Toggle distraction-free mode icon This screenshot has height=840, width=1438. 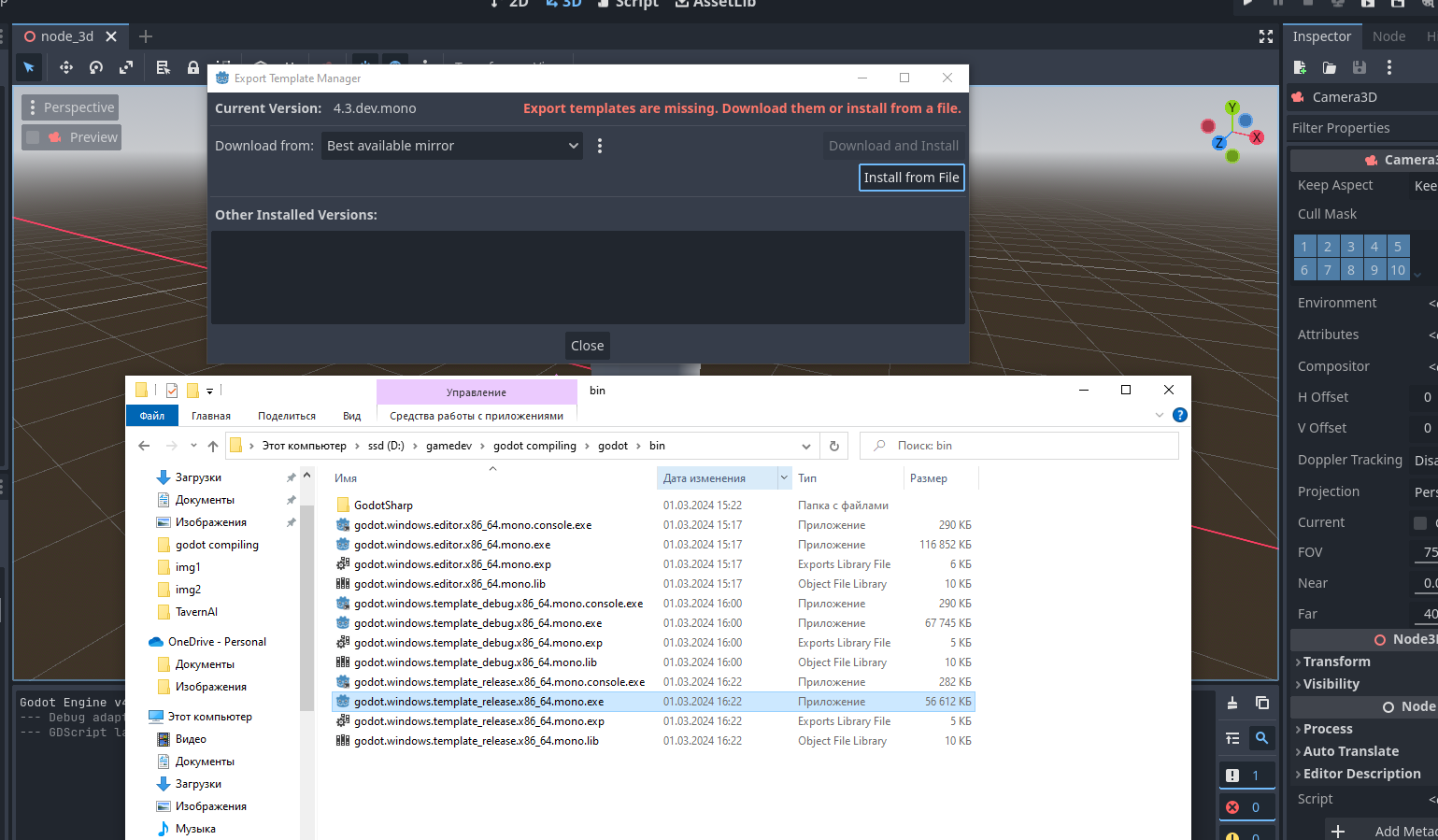pyautogui.click(x=1266, y=36)
